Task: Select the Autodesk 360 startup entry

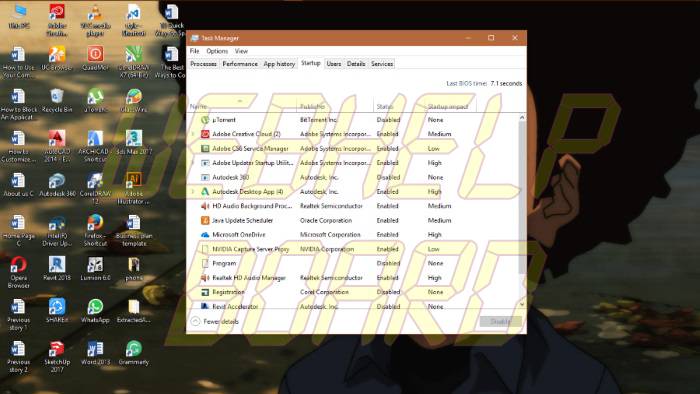Action: (352, 177)
